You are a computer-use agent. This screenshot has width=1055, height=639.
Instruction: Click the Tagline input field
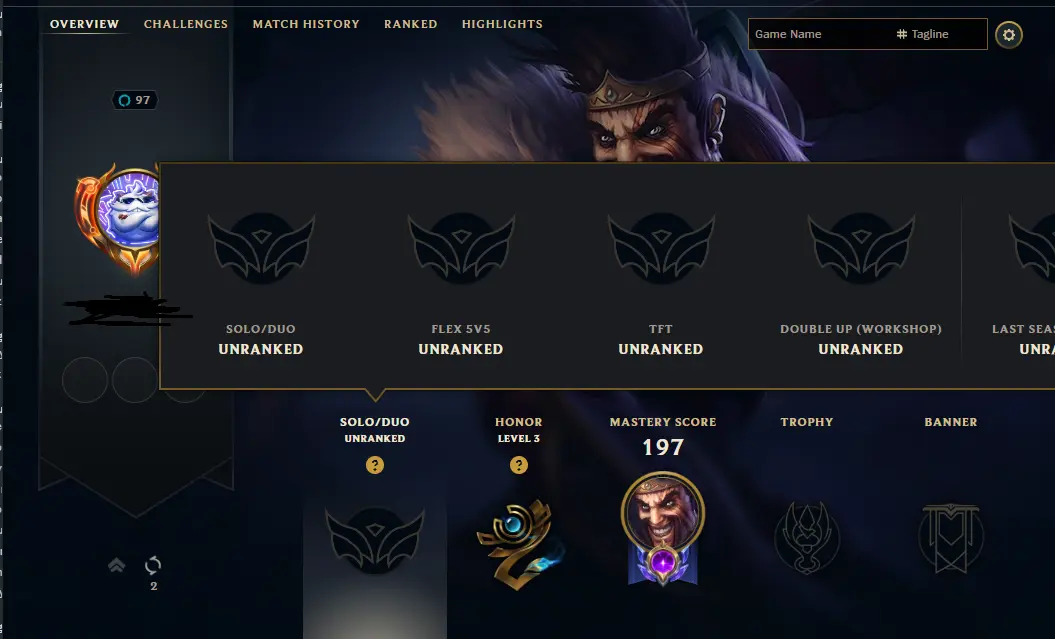[x=941, y=34]
